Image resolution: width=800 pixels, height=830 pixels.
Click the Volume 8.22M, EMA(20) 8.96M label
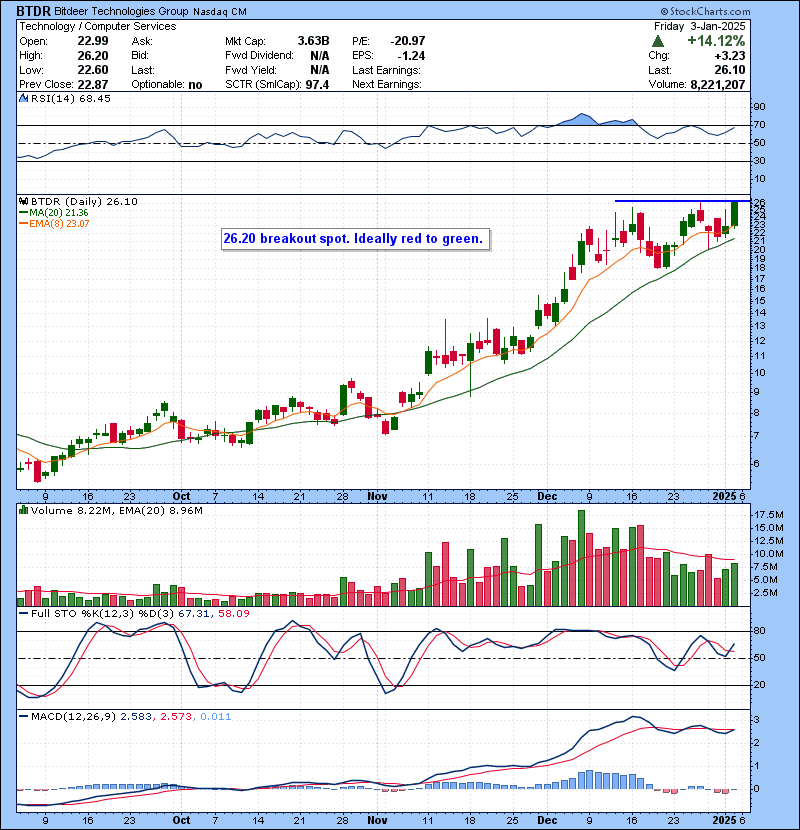click(x=116, y=511)
